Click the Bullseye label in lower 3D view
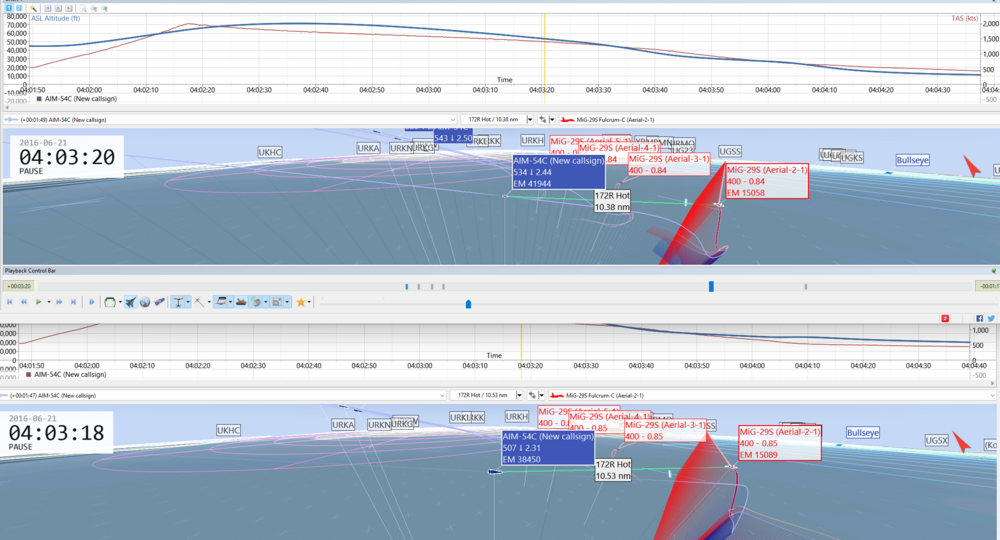The width and height of the screenshot is (1000, 540). coord(862,433)
